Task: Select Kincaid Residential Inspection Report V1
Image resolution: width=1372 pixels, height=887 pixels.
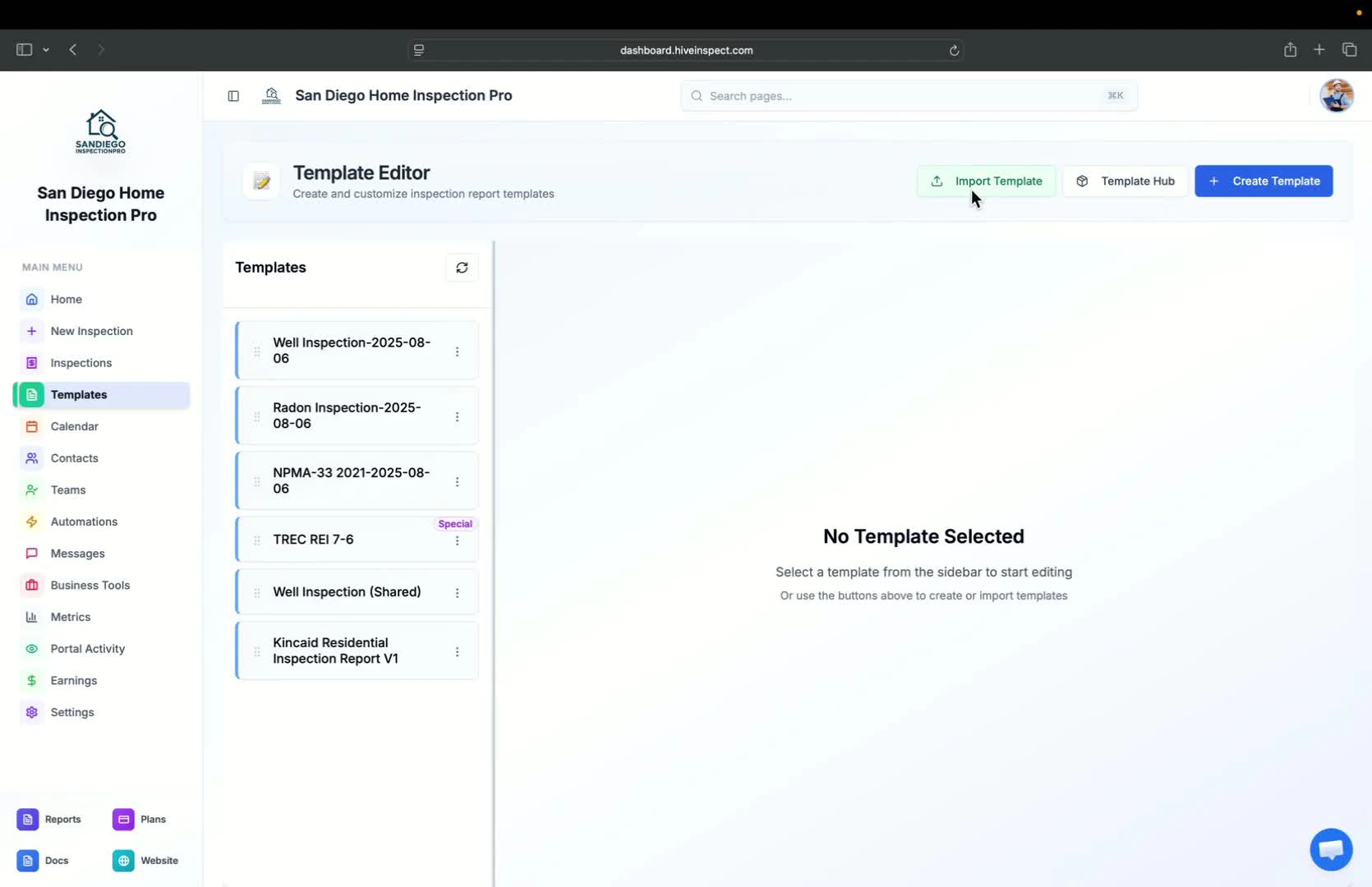Action: click(357, 650)
